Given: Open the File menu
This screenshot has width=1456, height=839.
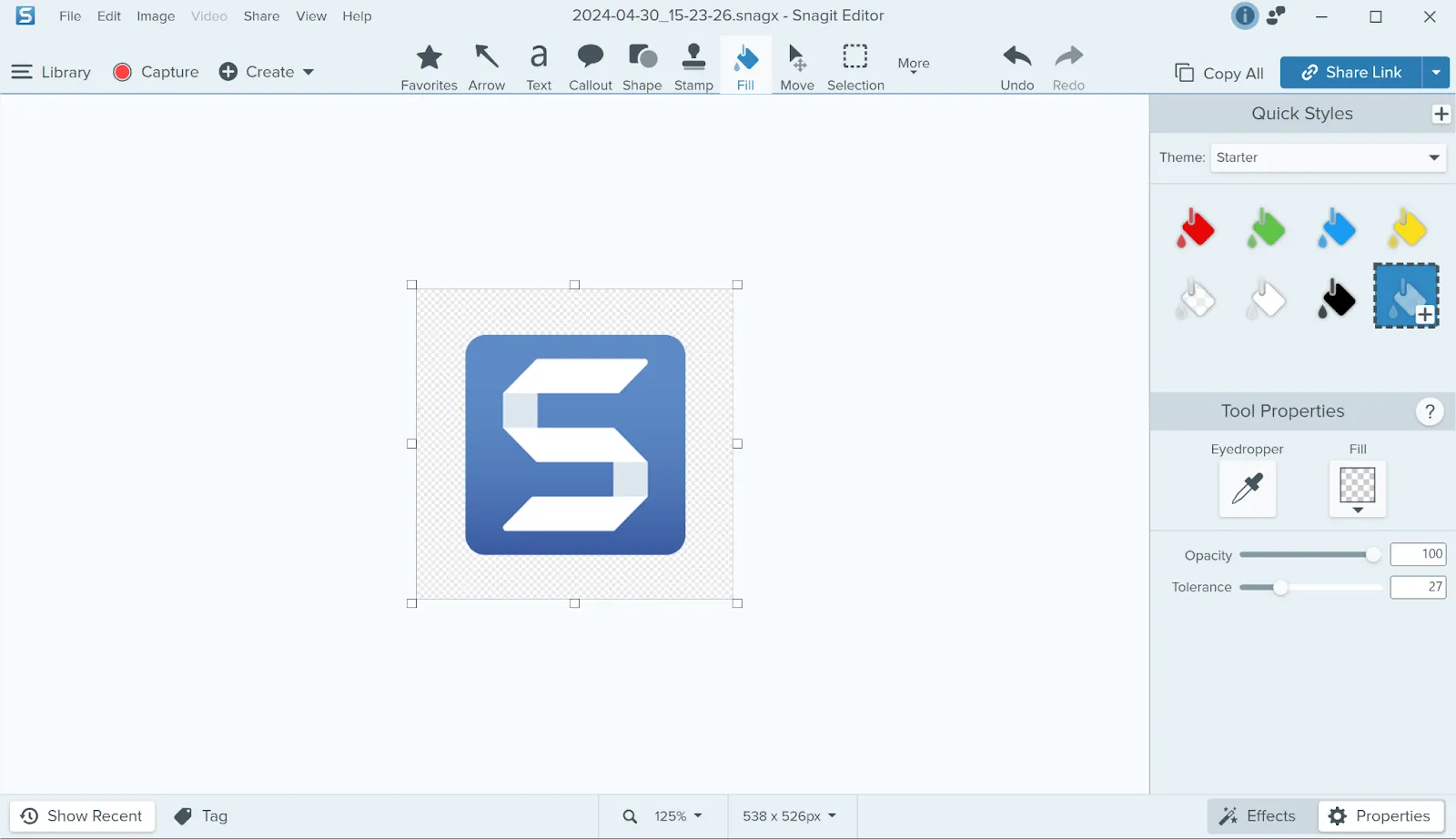Looking at the screenshot, I should tap(70, 16).
